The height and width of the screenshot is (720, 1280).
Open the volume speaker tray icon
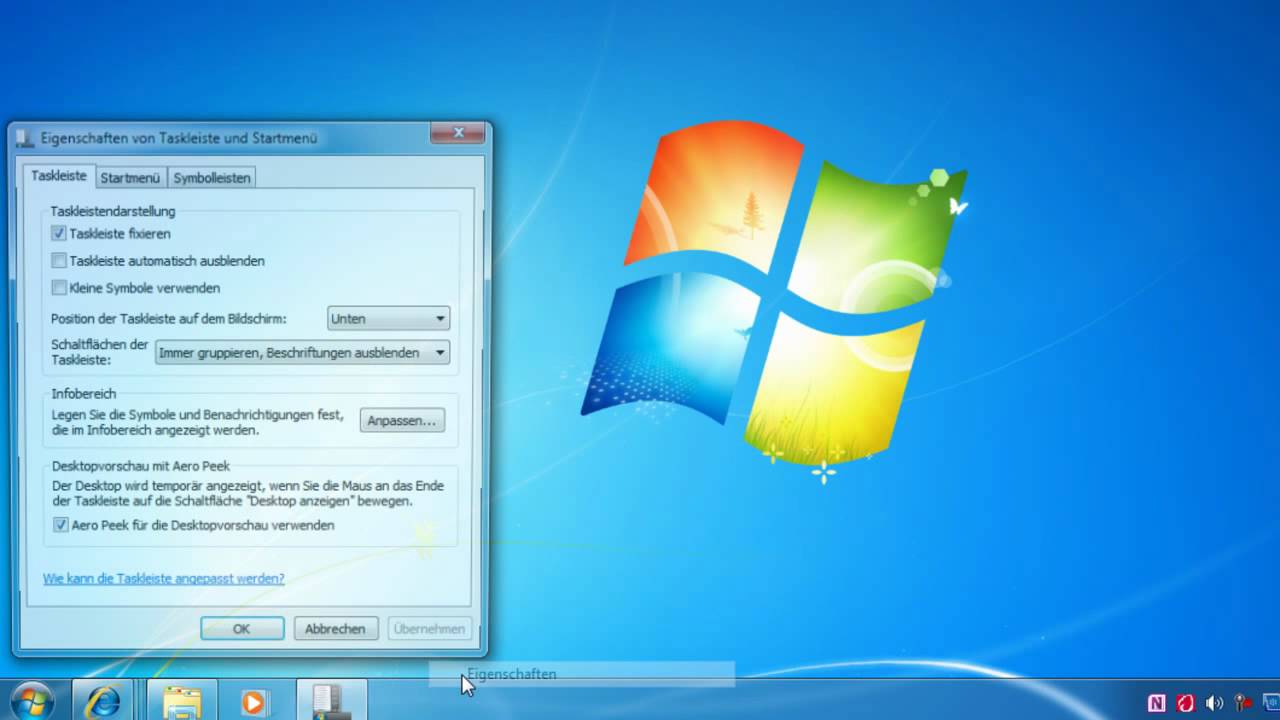click(x=1214, y=702)
